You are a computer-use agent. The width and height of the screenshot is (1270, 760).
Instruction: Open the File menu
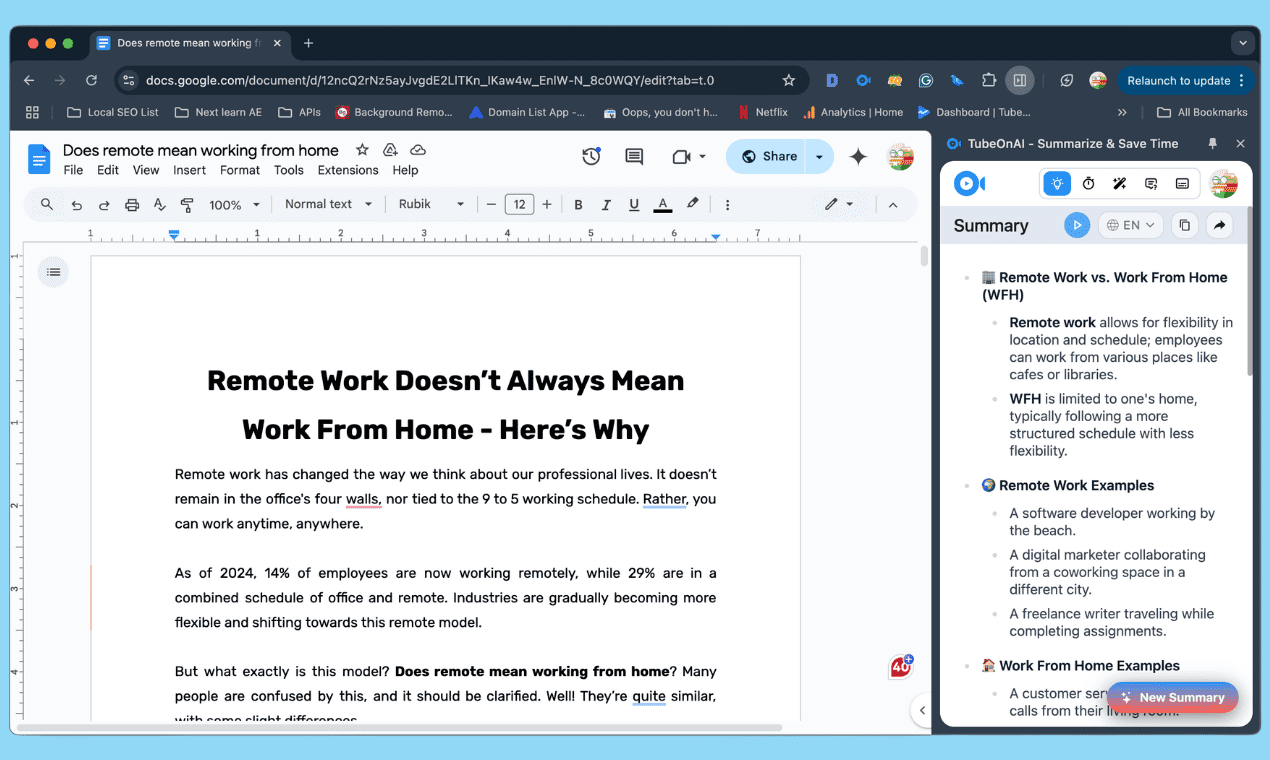click(73, 170)
